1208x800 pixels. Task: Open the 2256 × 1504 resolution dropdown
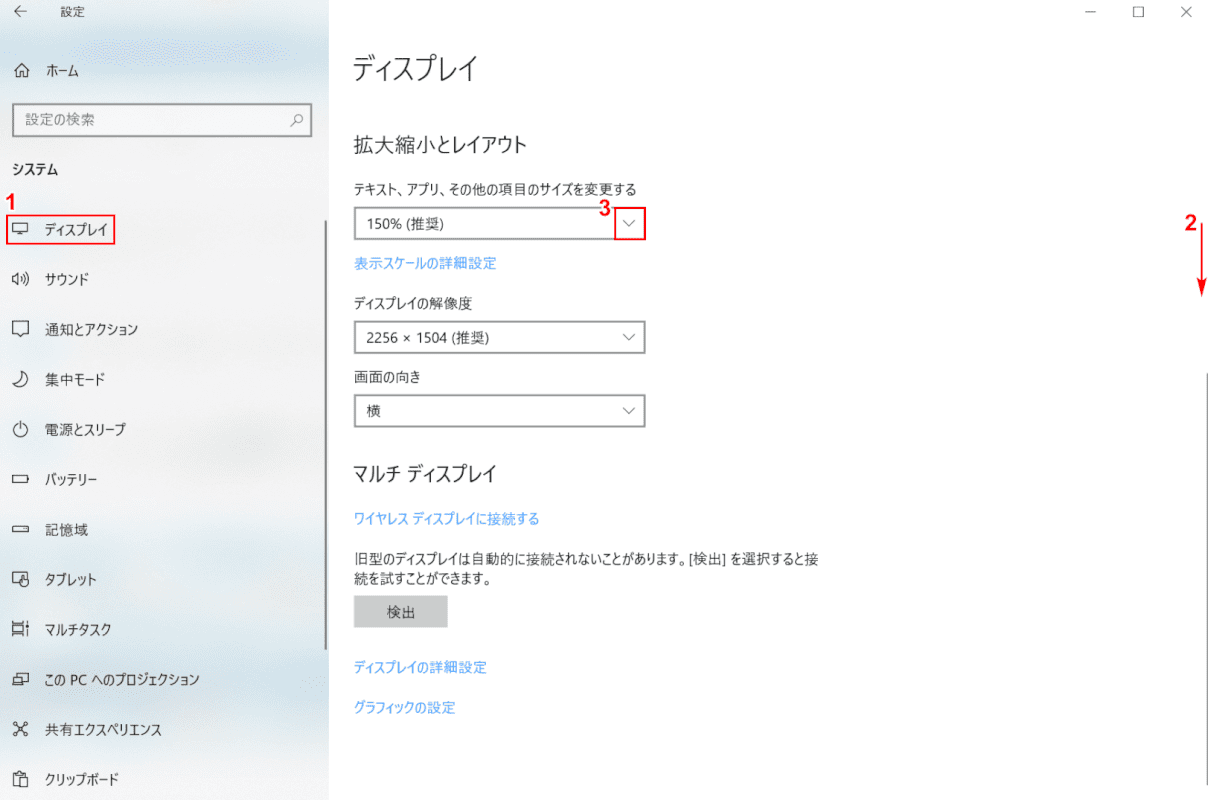(x=499, y=338)
